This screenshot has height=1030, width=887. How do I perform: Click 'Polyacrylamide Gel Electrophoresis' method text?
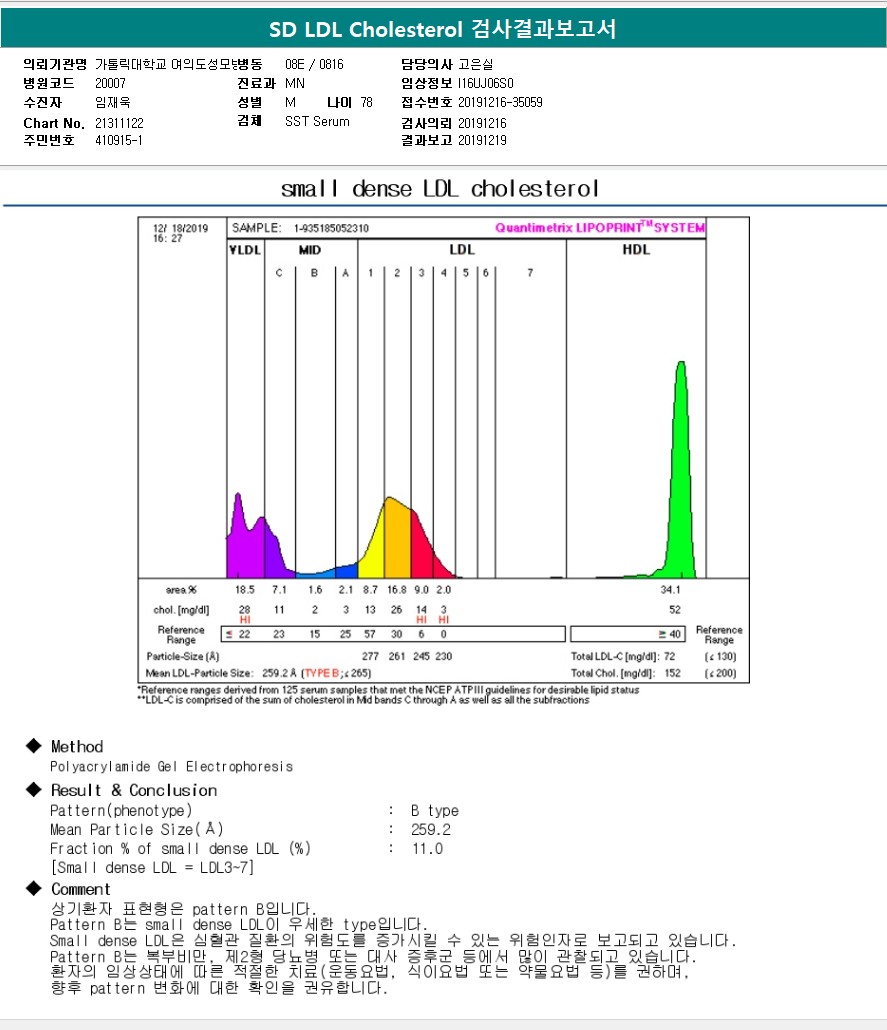pos(171,767)
